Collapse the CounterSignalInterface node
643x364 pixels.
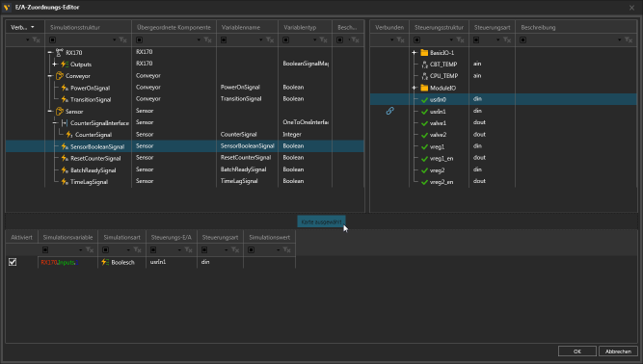[55, 123]
